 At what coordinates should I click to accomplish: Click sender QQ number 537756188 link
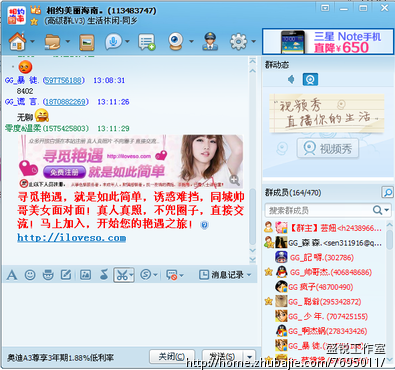pos(63,80)
